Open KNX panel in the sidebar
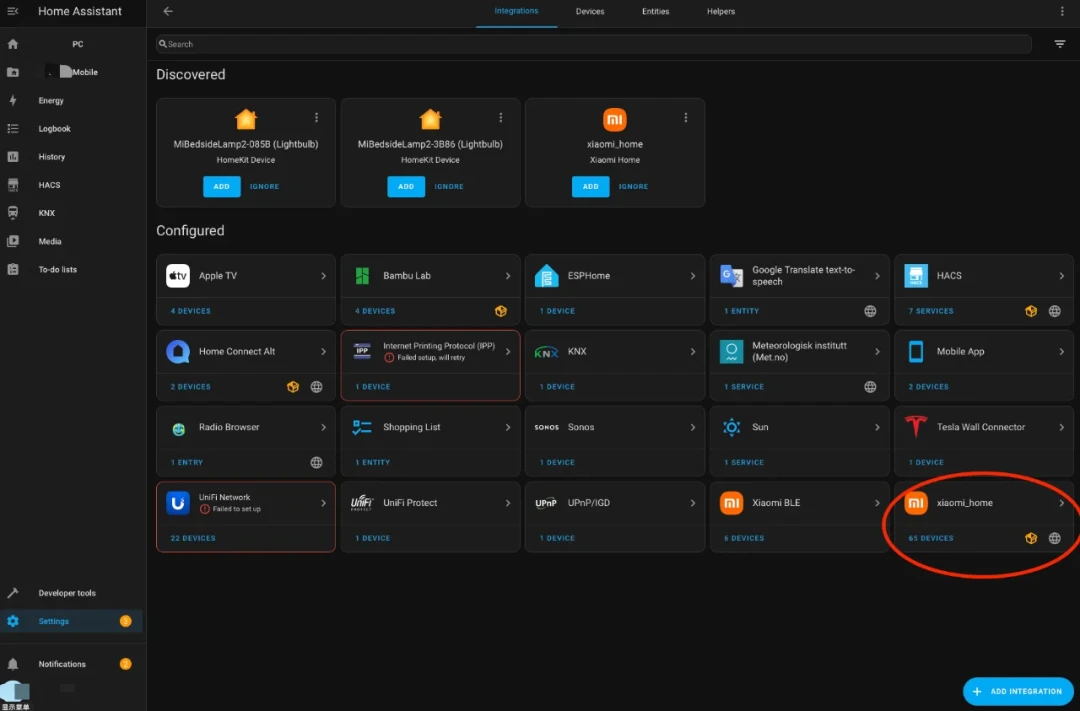 tap(72, 214)
